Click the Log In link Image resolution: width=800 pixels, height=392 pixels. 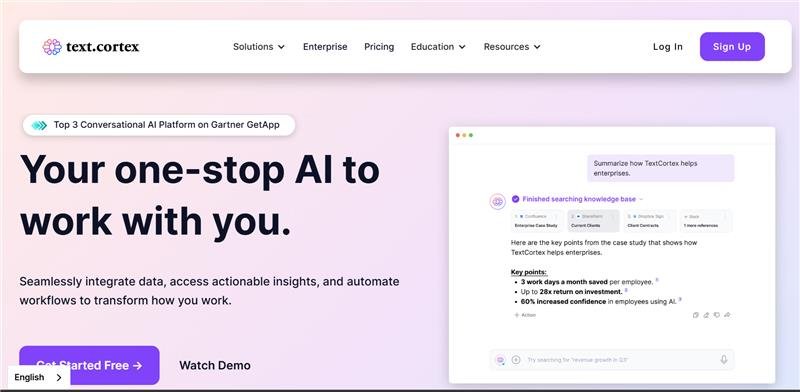(x=668, y=46)
